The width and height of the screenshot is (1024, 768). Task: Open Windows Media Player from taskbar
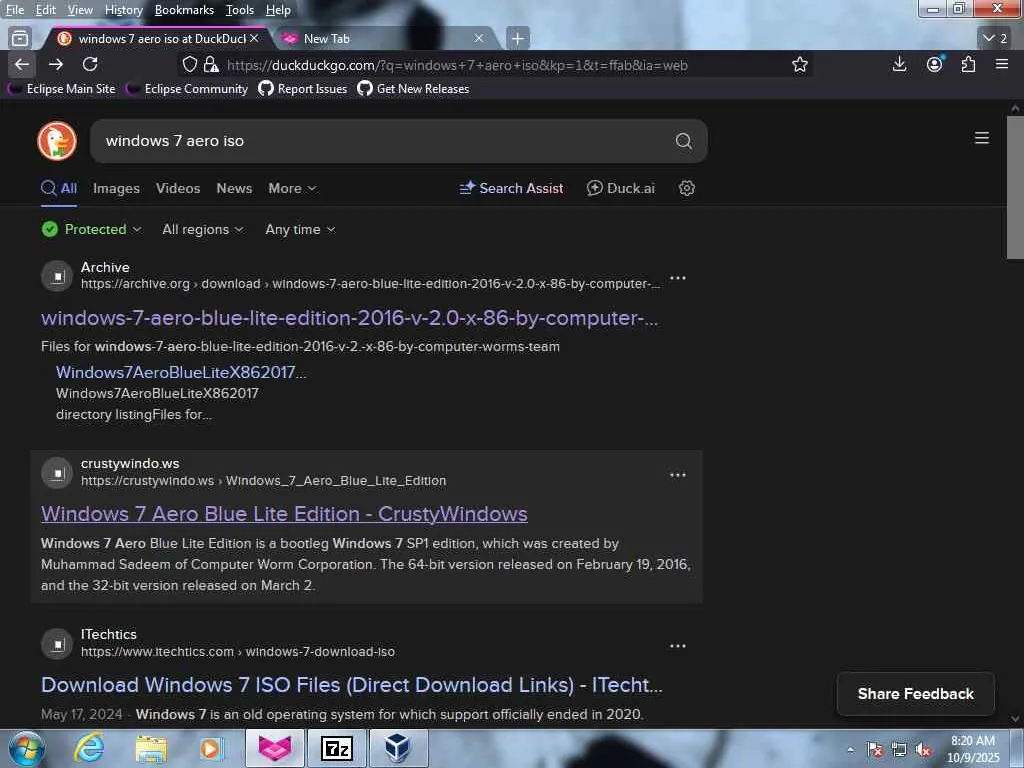point(212,748)
